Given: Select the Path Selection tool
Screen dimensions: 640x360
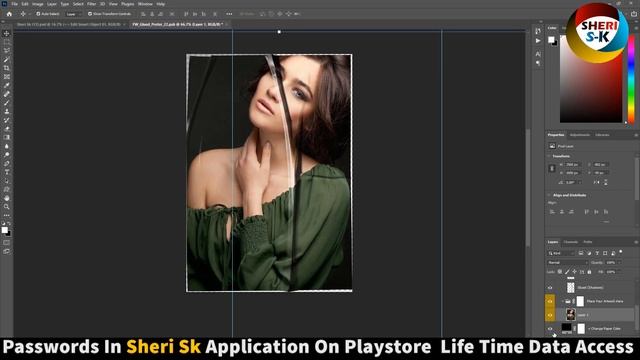Looking at the screenshot, I should [x=7, y=181].
